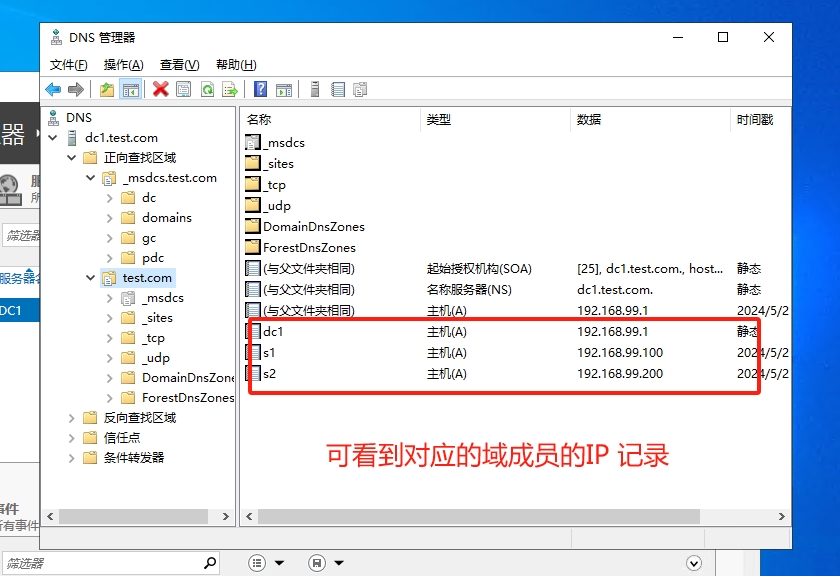Open the _tcp folder in record list
Screen dimensions: 840x576
pyautogui.click(x=266, y=185)
